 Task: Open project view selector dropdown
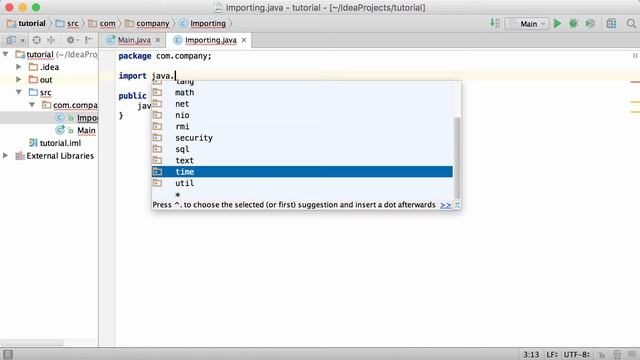(x=16, y=40)
